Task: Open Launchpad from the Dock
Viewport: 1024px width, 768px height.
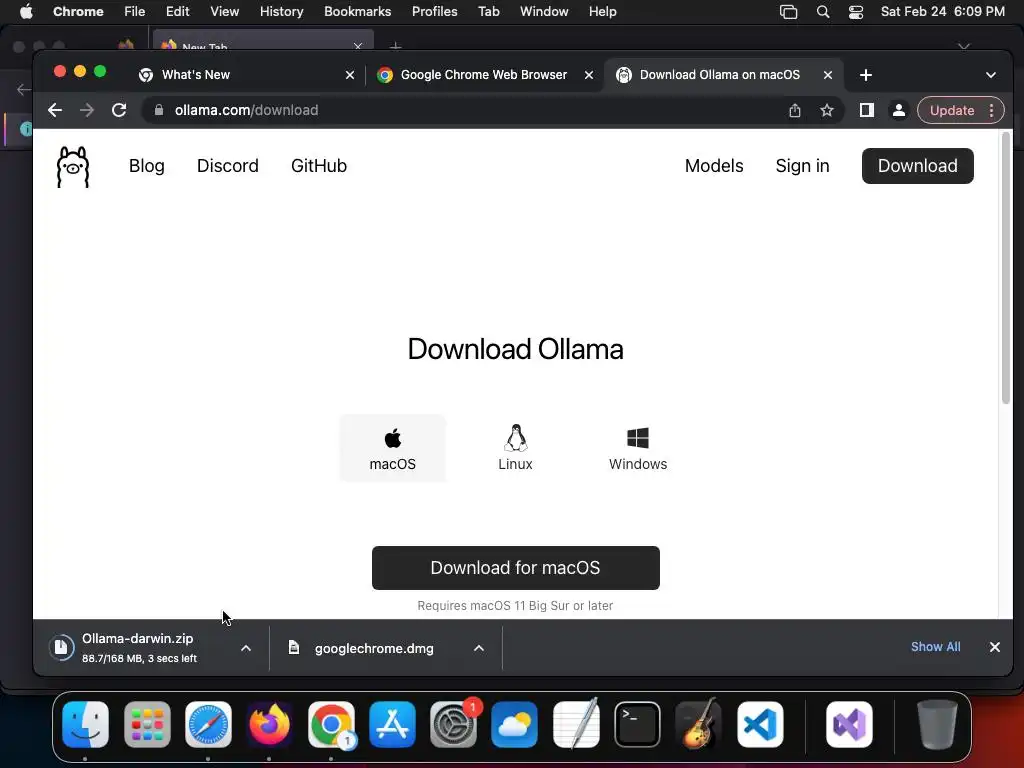Action: click(147, 724)
